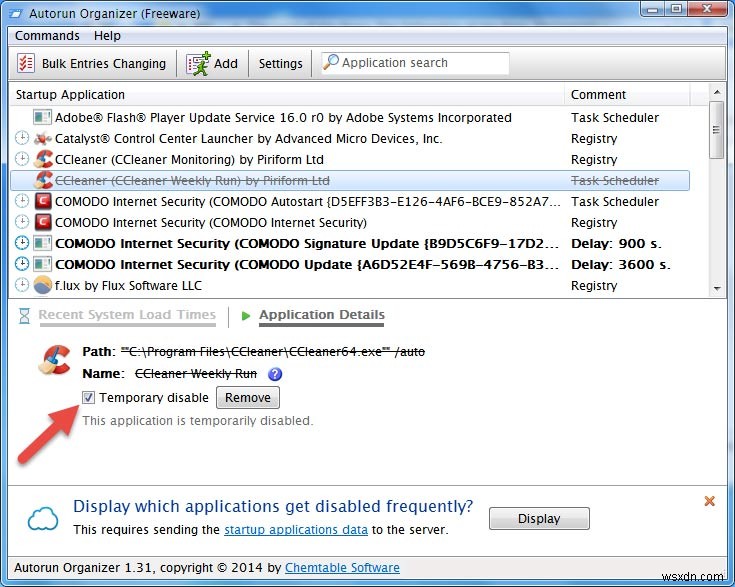The image size is (735, 587).
Task: Select f.lux by Flux Software LLC entry
Action: 128,286
